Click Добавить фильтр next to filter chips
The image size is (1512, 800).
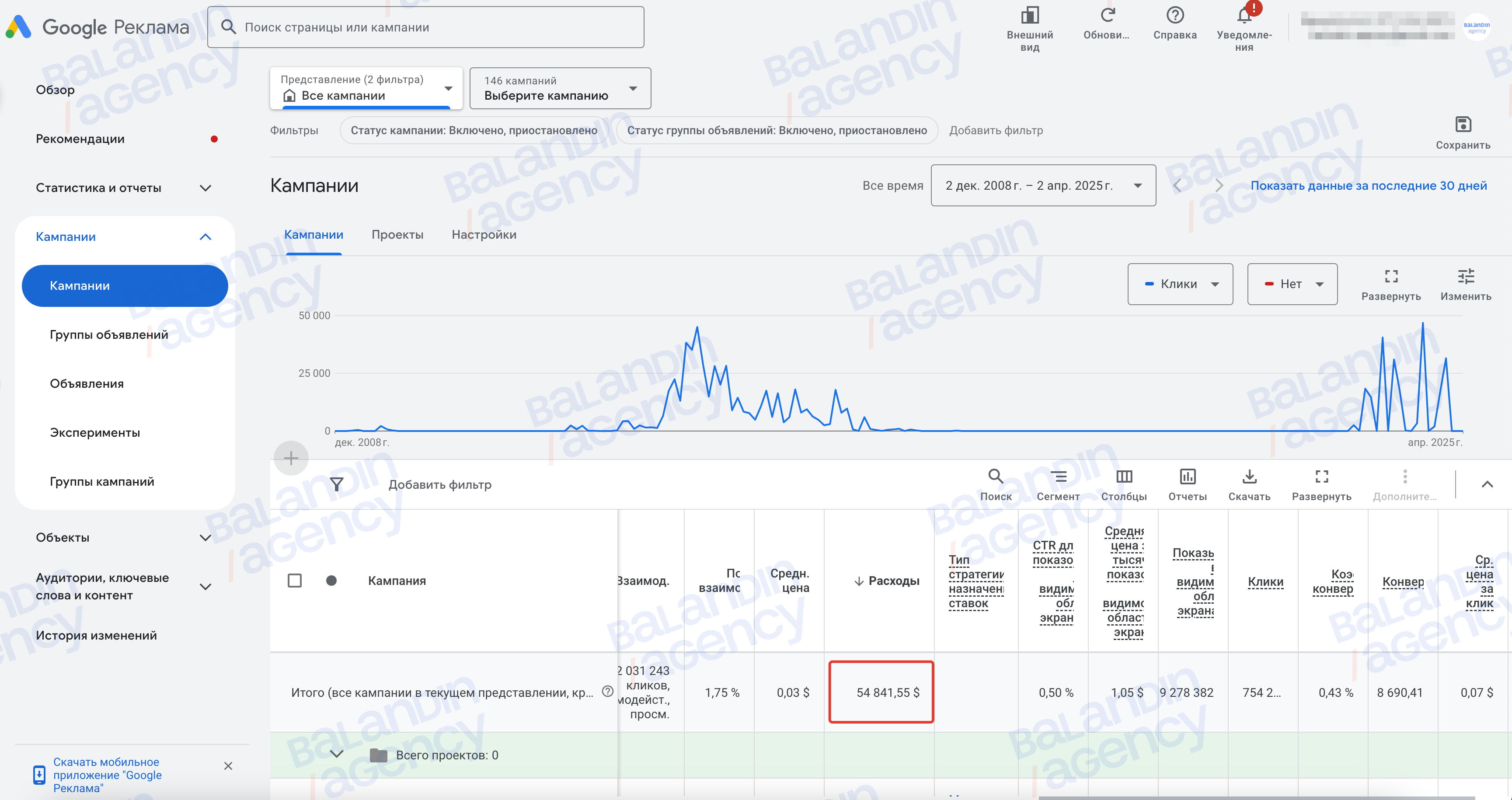tap(996, 130)
